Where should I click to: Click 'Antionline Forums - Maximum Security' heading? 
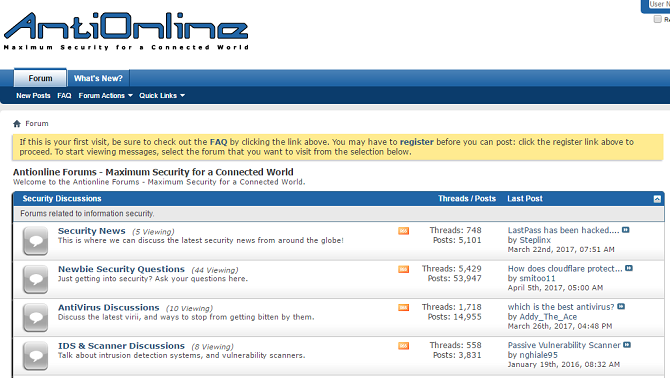(x=153, y=172)
